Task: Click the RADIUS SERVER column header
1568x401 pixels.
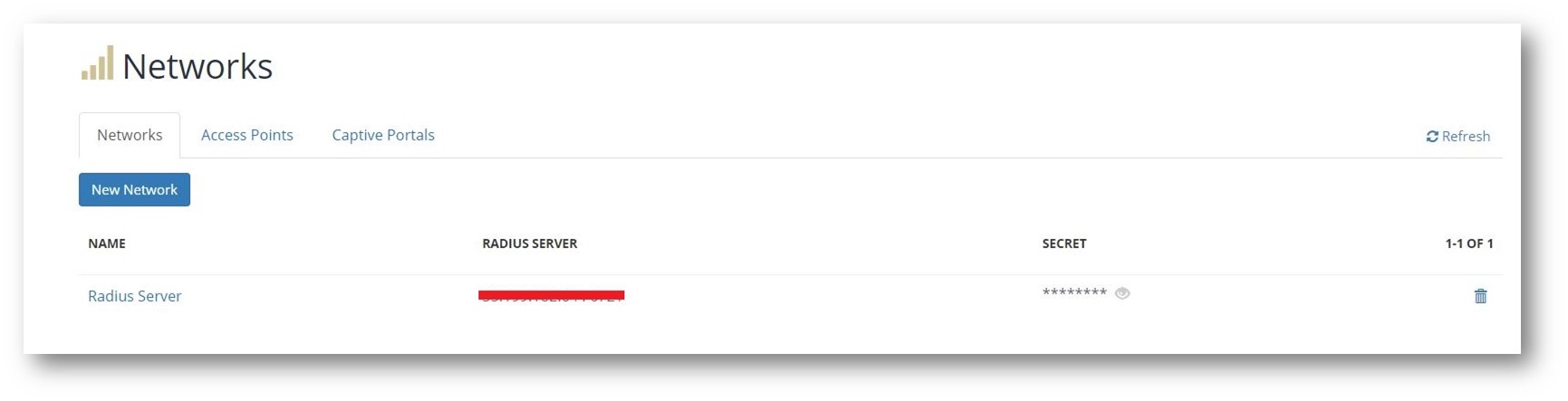Action: tap(530, 243)
